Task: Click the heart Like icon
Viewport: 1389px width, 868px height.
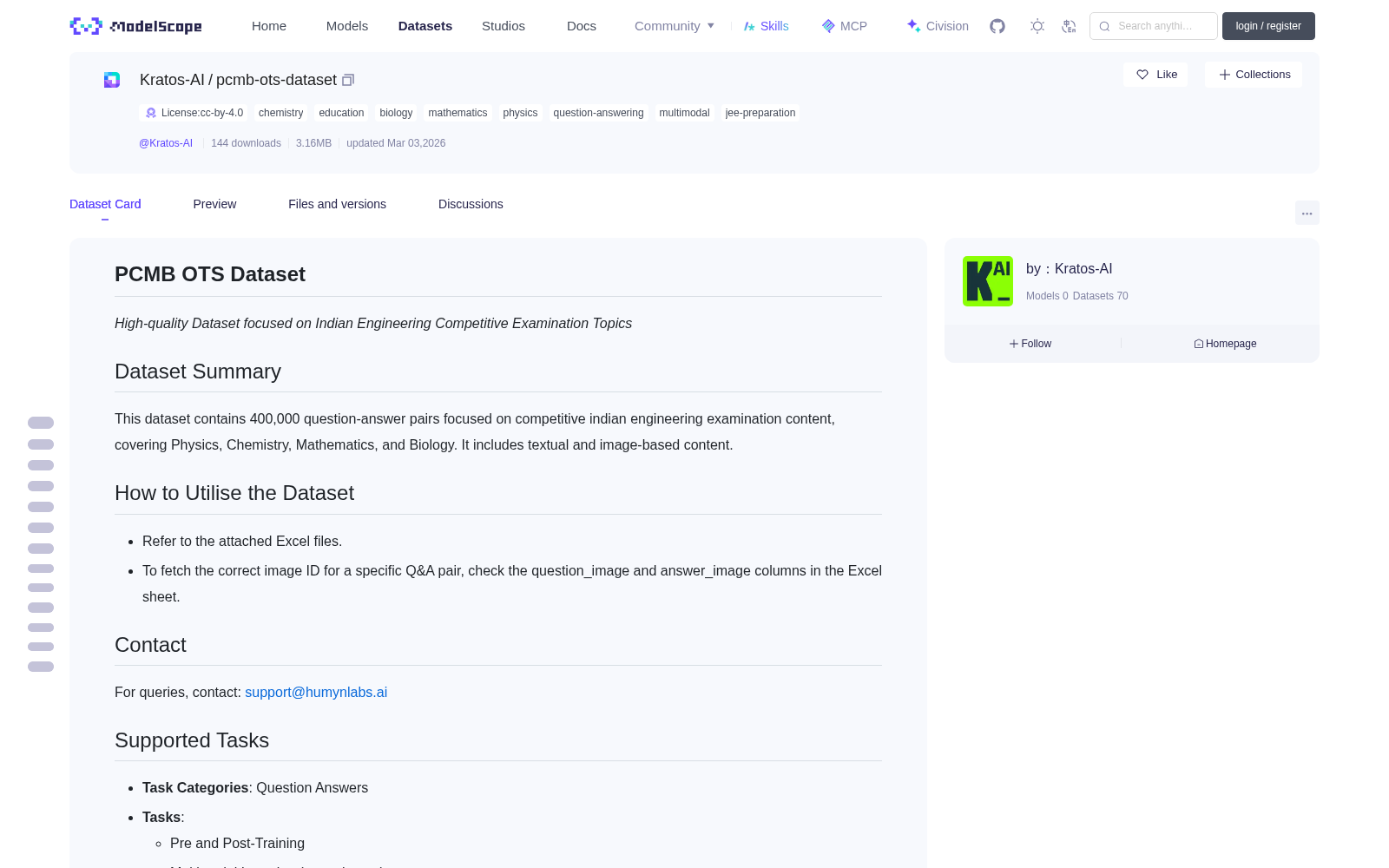Action: [x=1142, y=75]
